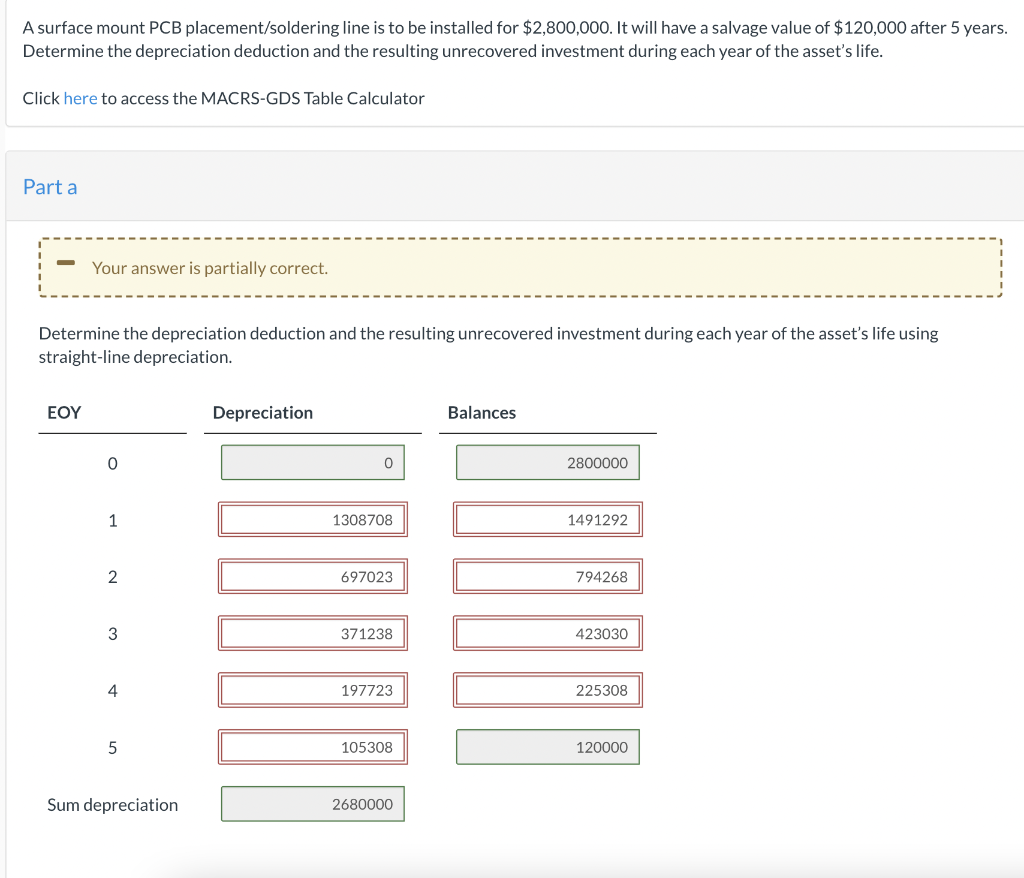Screen dimensions: 1024x878
Task: Click 'Your answer is partially correct' message
Action: (x=210, y=268)
